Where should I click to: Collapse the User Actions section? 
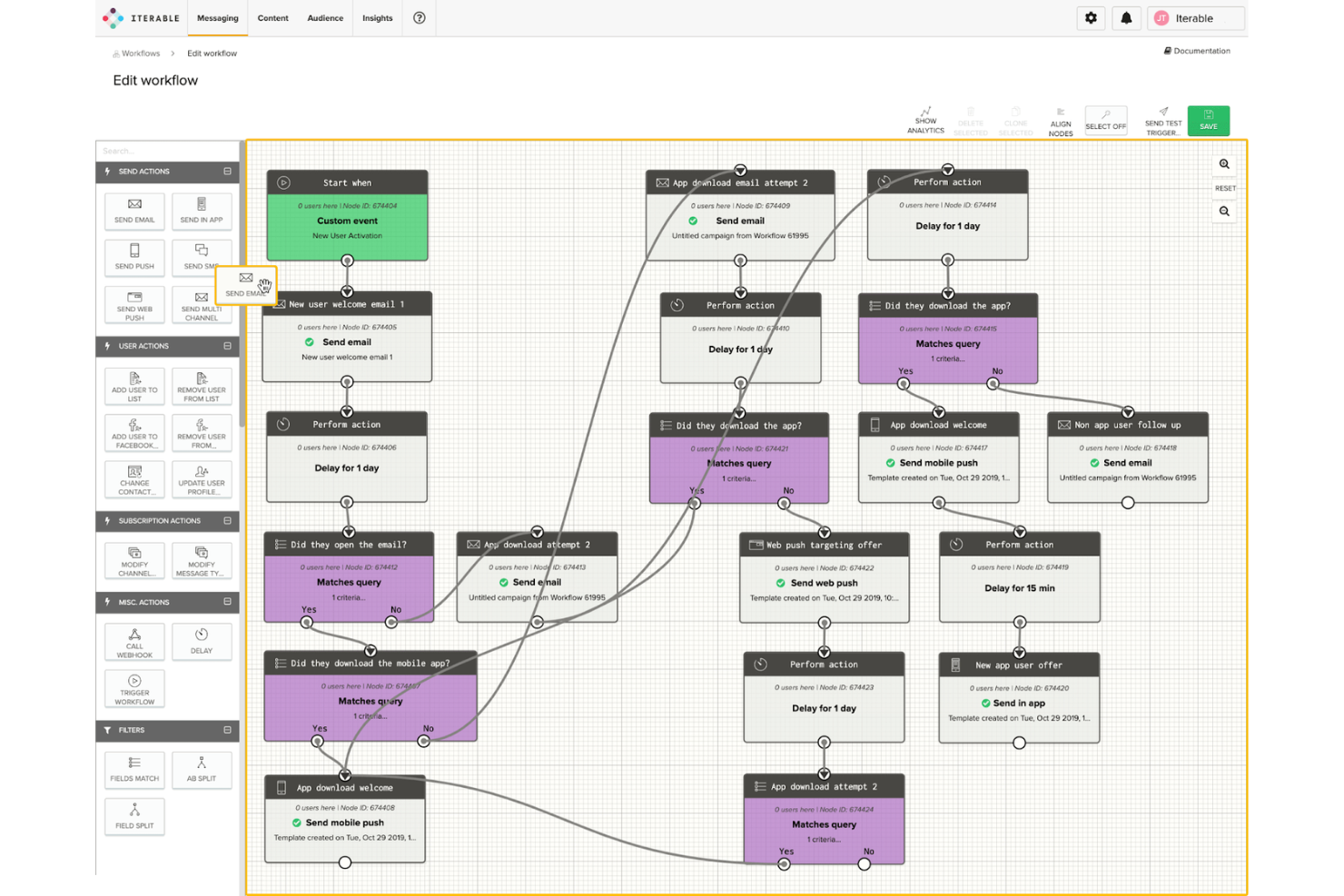227,346
